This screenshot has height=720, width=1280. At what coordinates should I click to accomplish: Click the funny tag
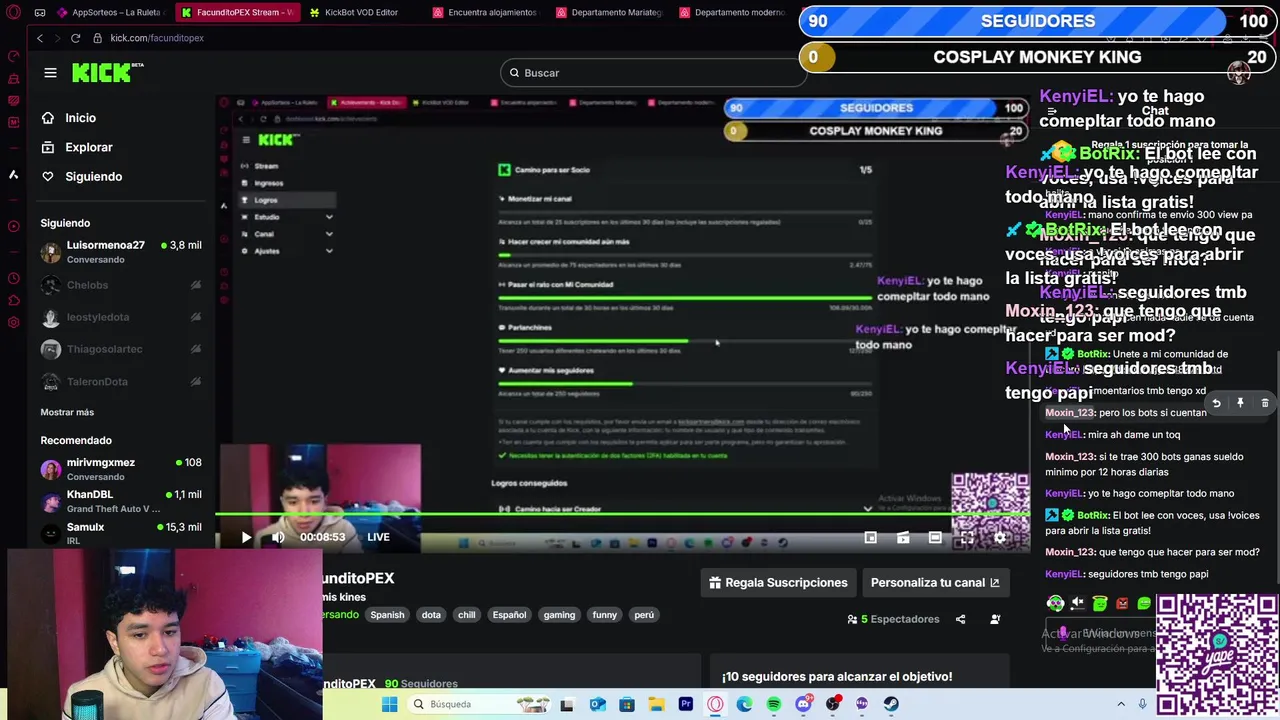605,615
